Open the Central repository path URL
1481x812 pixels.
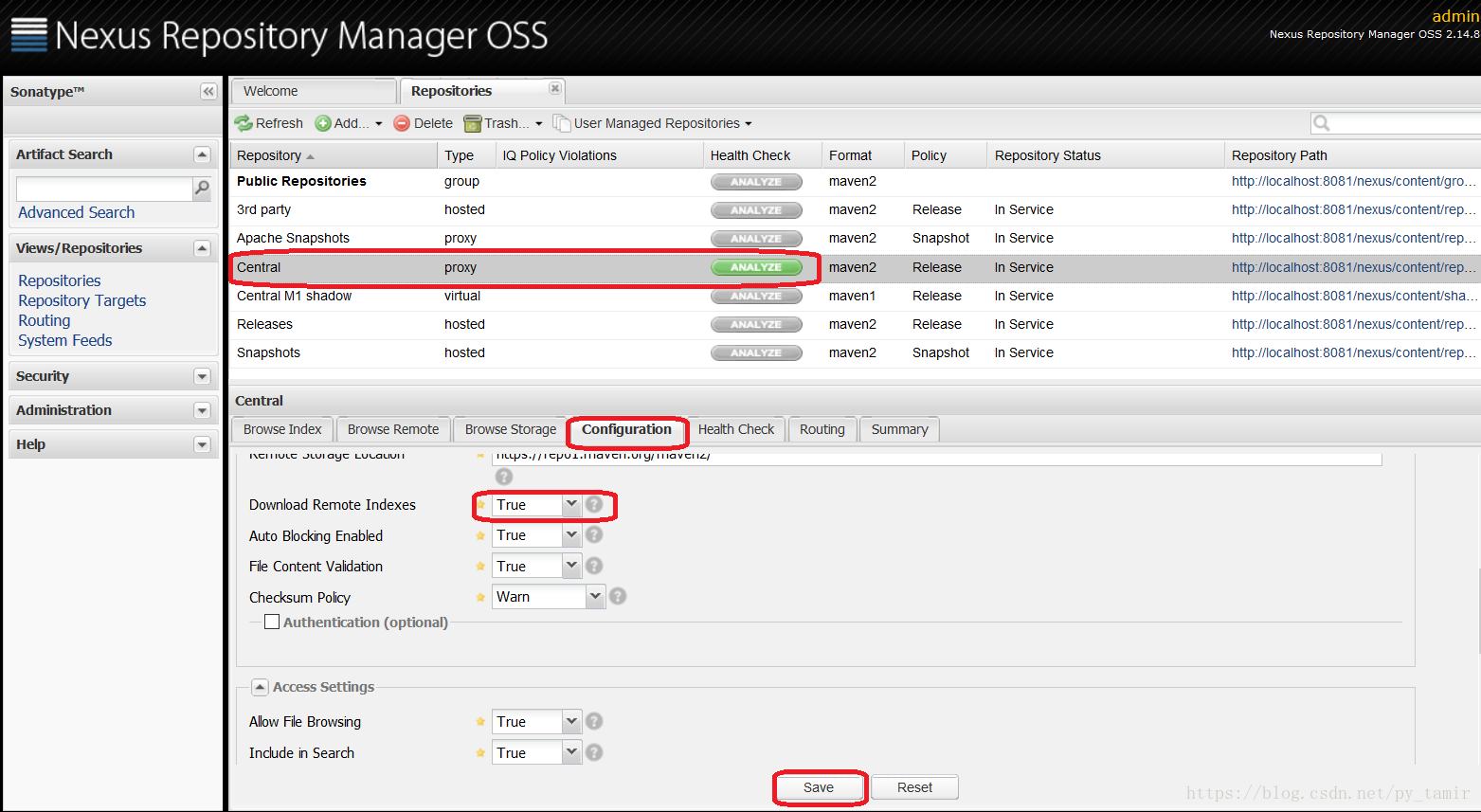(1353, 267)
